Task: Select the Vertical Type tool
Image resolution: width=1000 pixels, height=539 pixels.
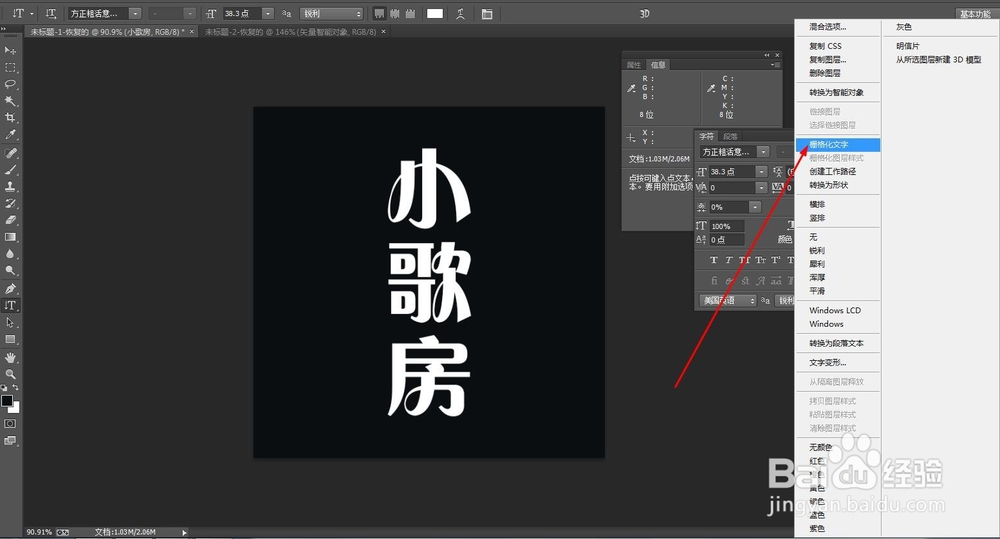Action: click(10, 306)
